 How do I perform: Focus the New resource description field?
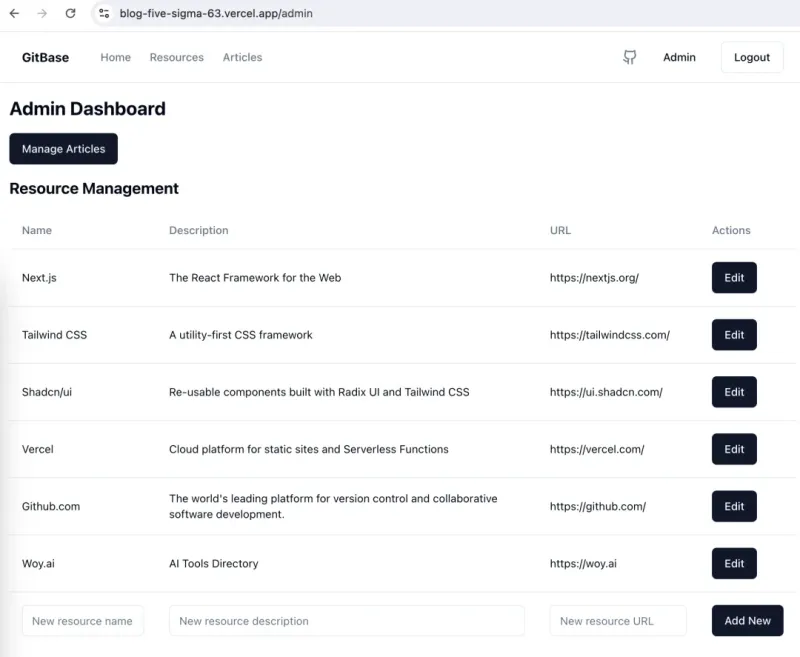(x=346, y=621)
